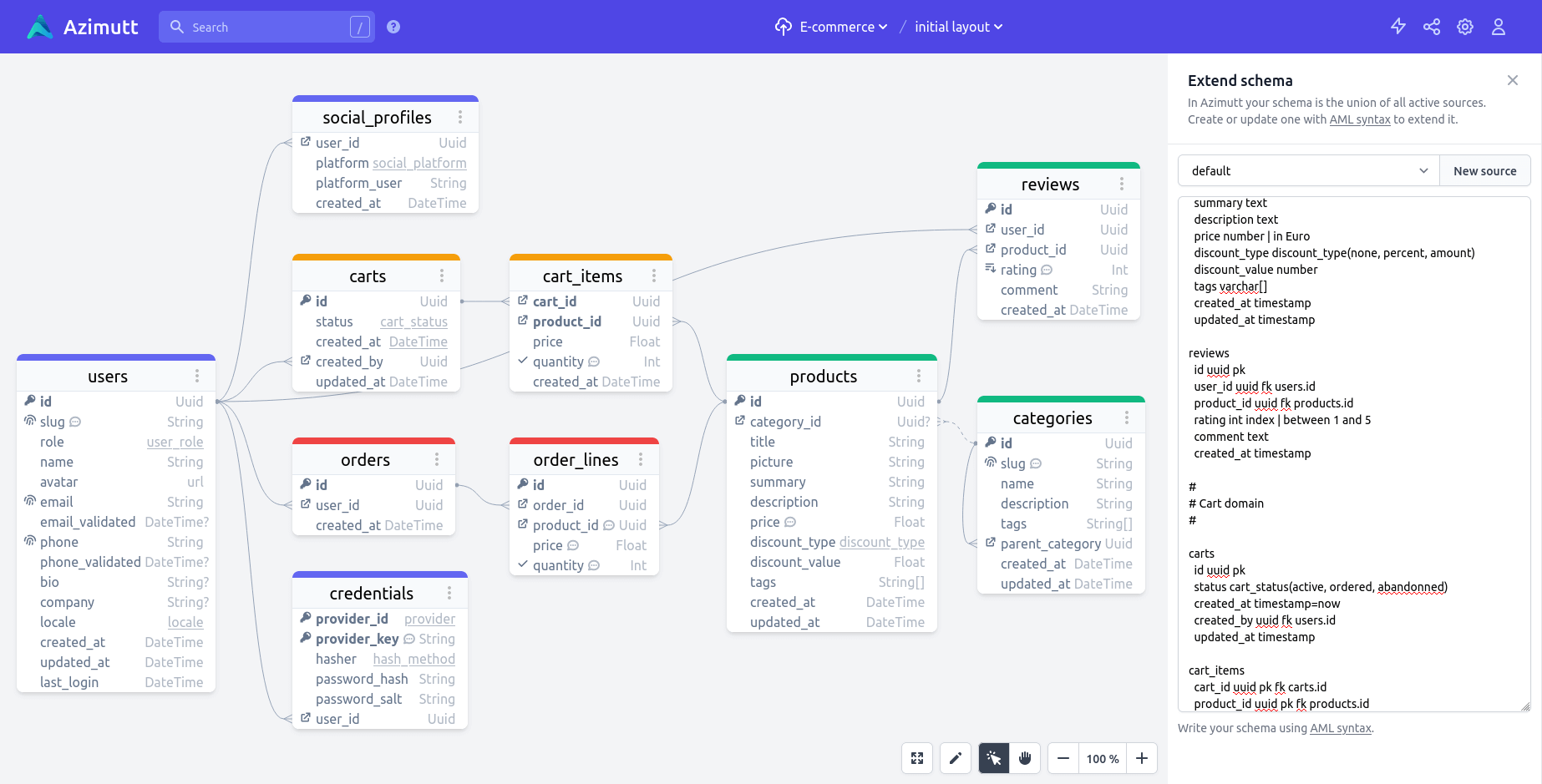Open the default source dropdown

(x=1307, y=170)
